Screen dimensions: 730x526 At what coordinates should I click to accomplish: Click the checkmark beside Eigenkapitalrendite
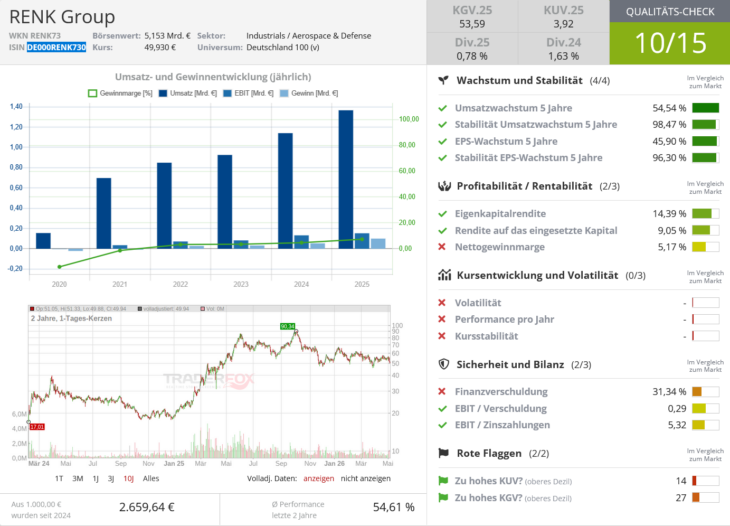point(442,214)
